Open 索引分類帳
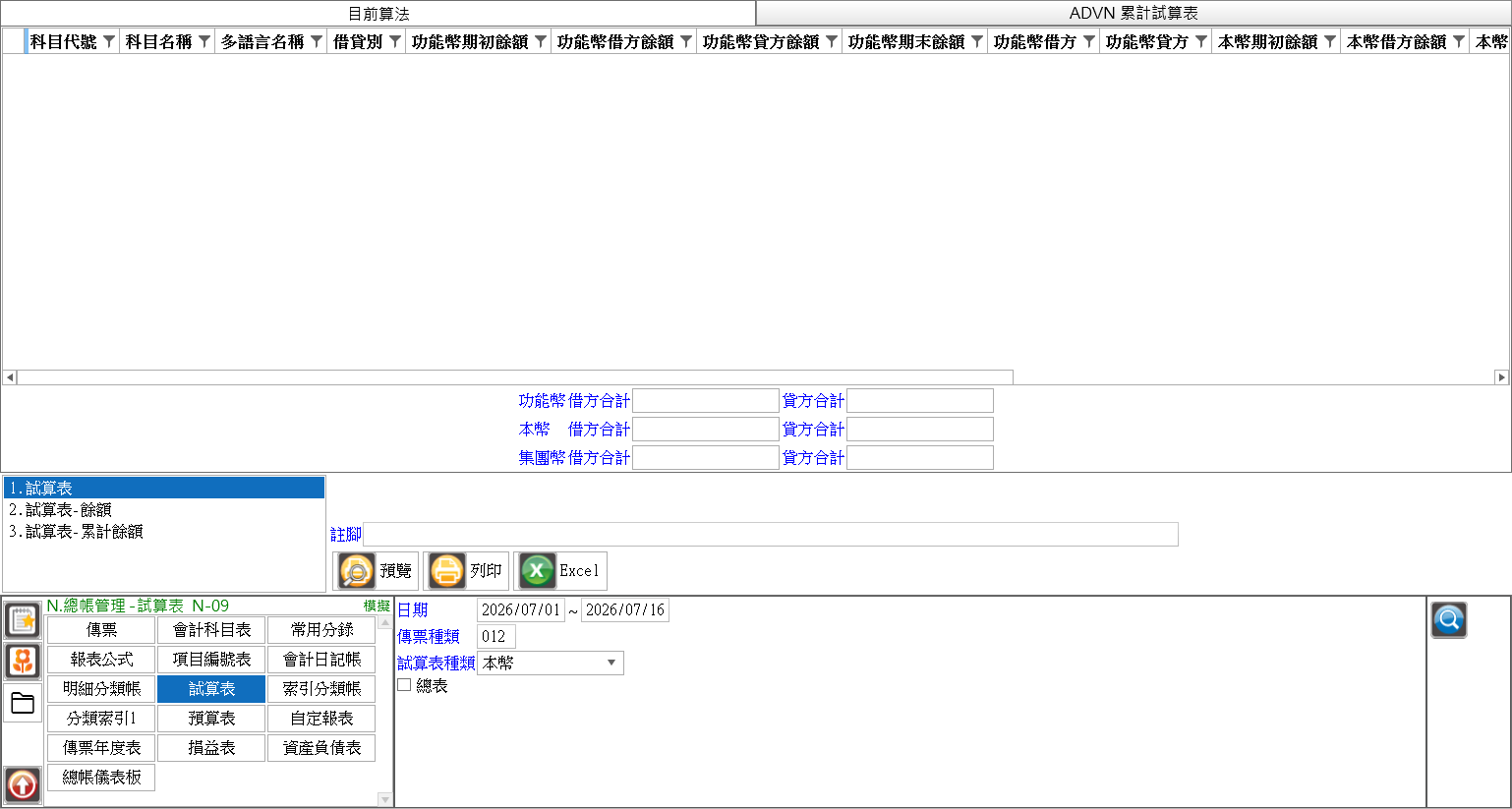Viewport: 1512px width, 809px height. 321,689
